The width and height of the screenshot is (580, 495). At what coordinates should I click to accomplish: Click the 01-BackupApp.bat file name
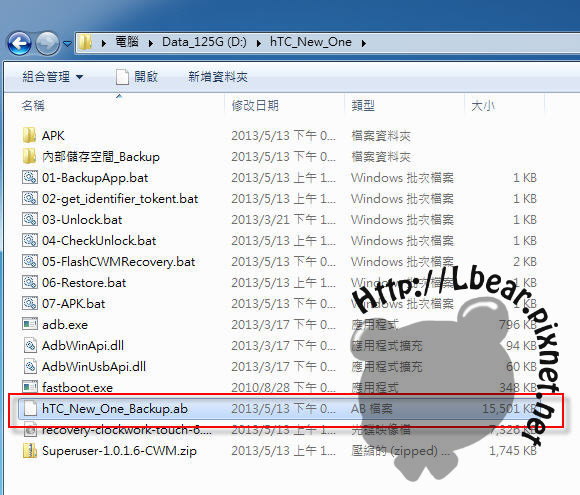coord(95,178)
